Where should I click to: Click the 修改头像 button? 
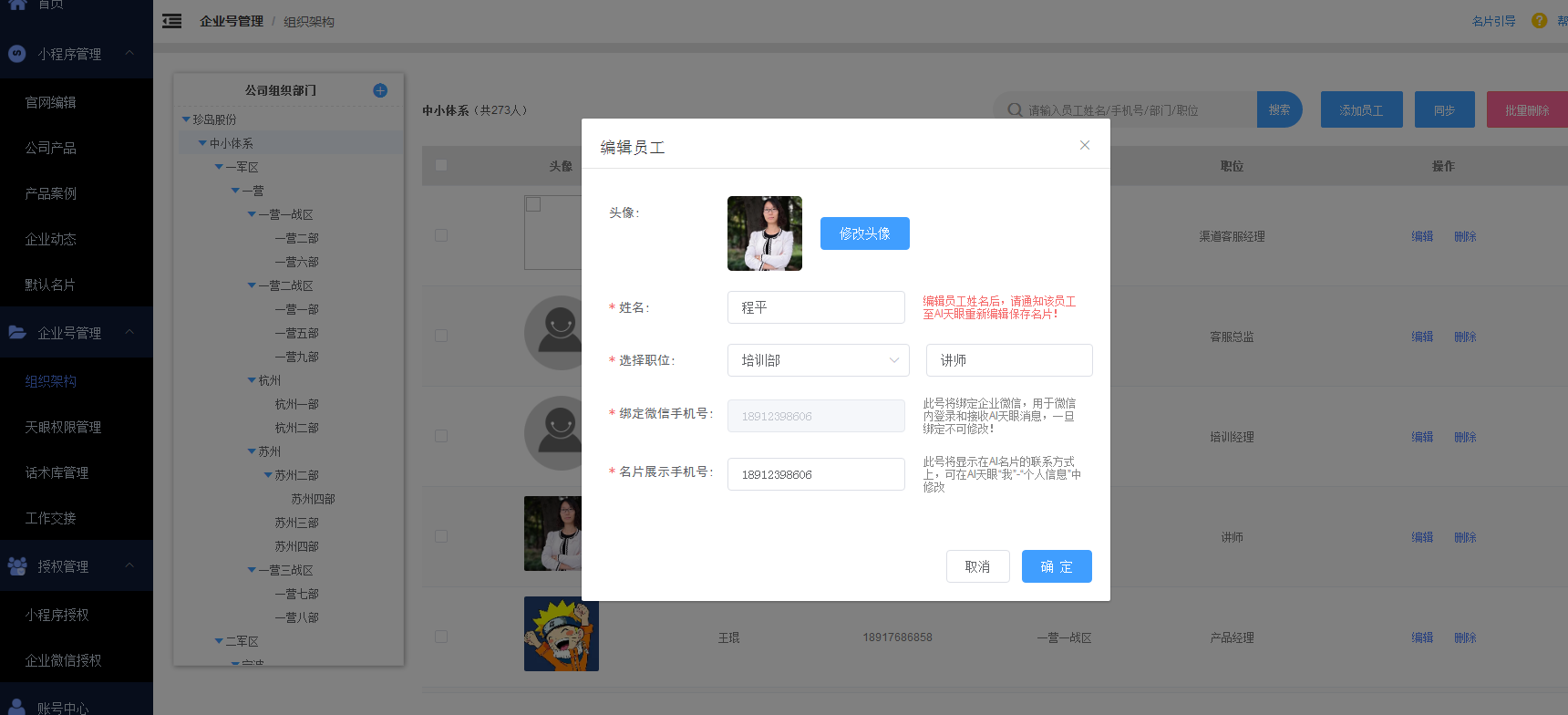pyautogui.click(x=864, y=233)
